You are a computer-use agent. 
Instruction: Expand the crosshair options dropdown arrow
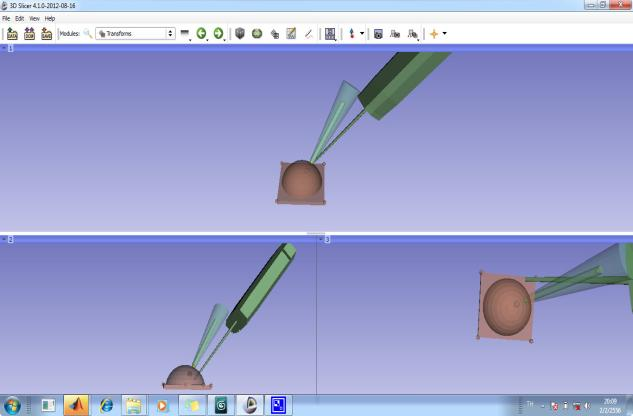tap(444, 33)
